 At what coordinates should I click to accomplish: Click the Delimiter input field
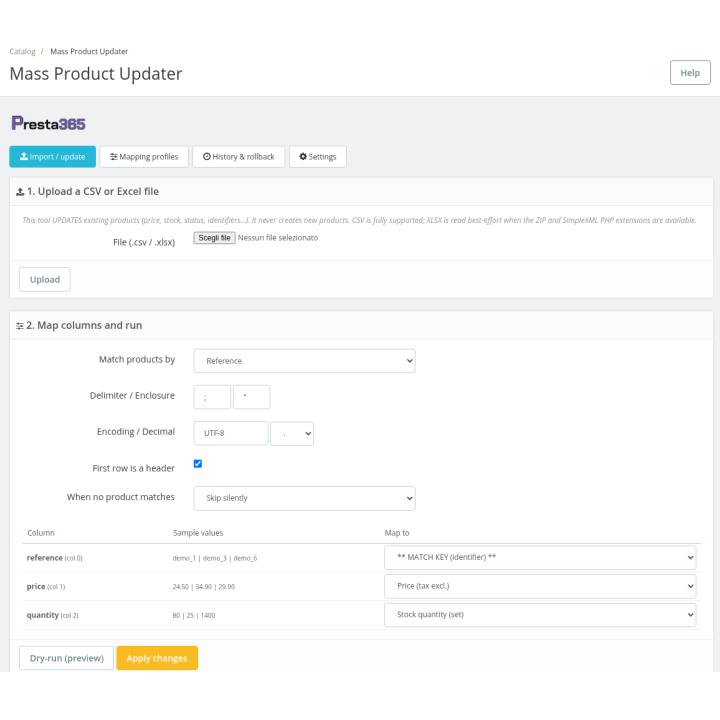212,397
